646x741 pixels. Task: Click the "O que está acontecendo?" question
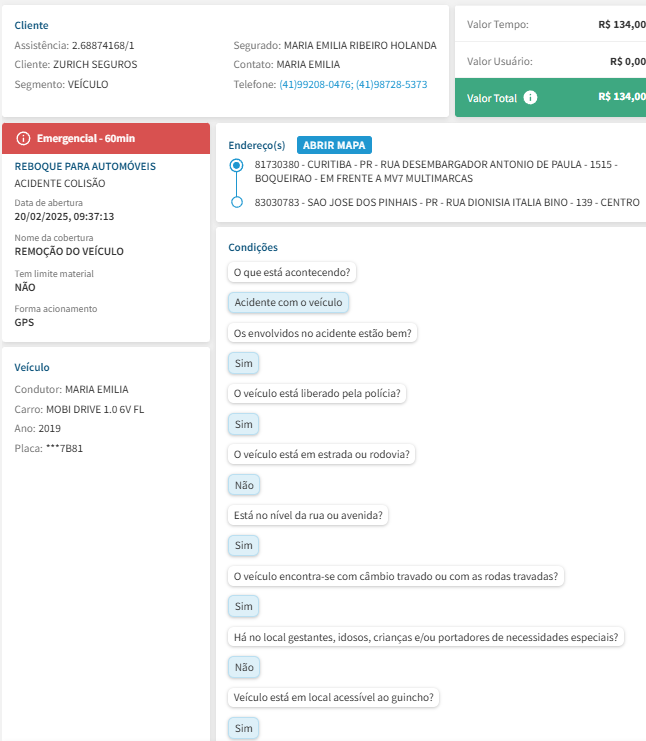(295, 271)
